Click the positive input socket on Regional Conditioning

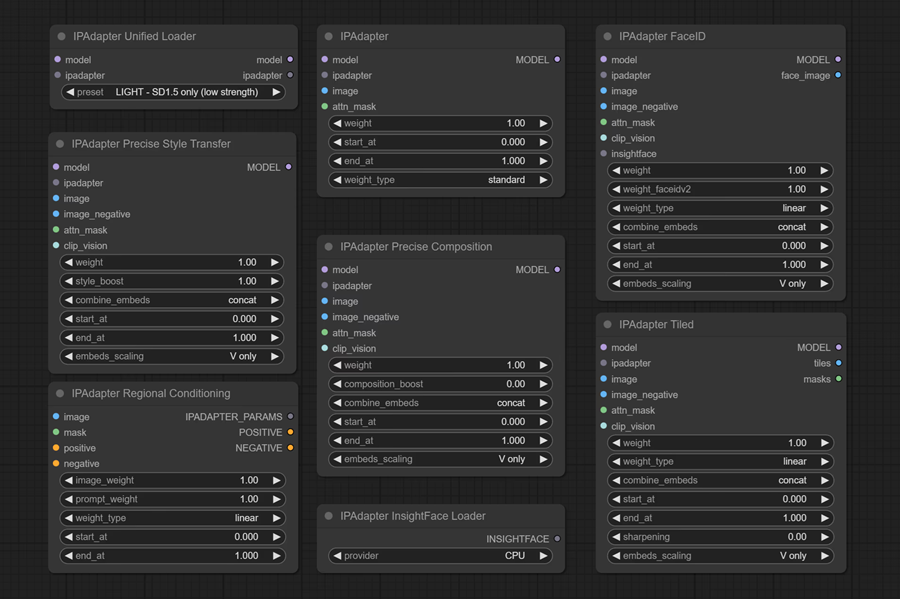point(56,448)
